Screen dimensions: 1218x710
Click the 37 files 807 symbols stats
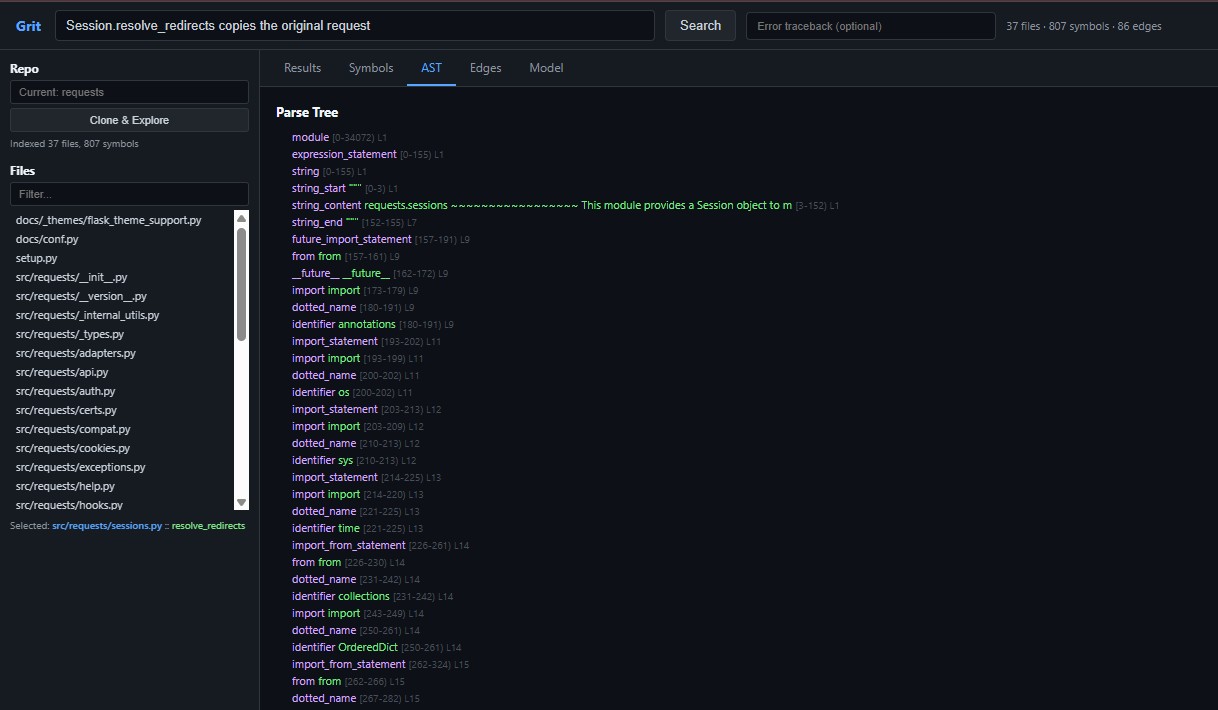click(x=1084, y=26)
